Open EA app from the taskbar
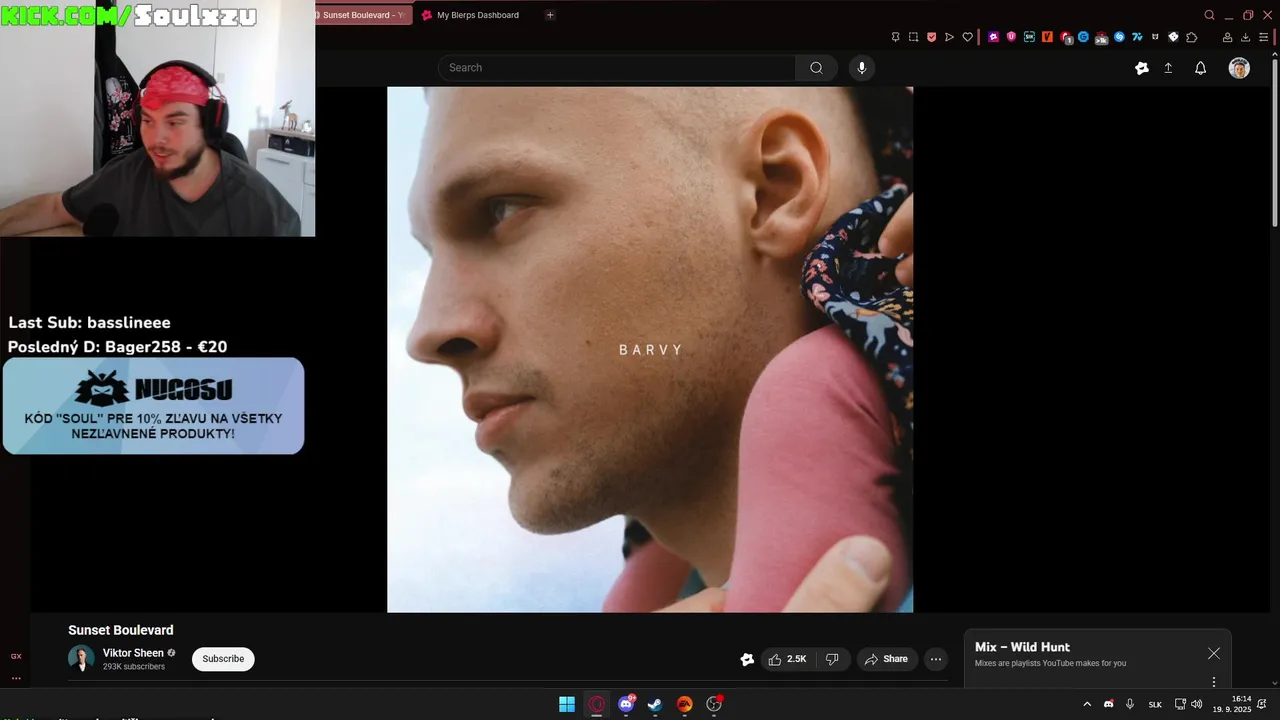Screen dimensions: 1280x720 685,704
